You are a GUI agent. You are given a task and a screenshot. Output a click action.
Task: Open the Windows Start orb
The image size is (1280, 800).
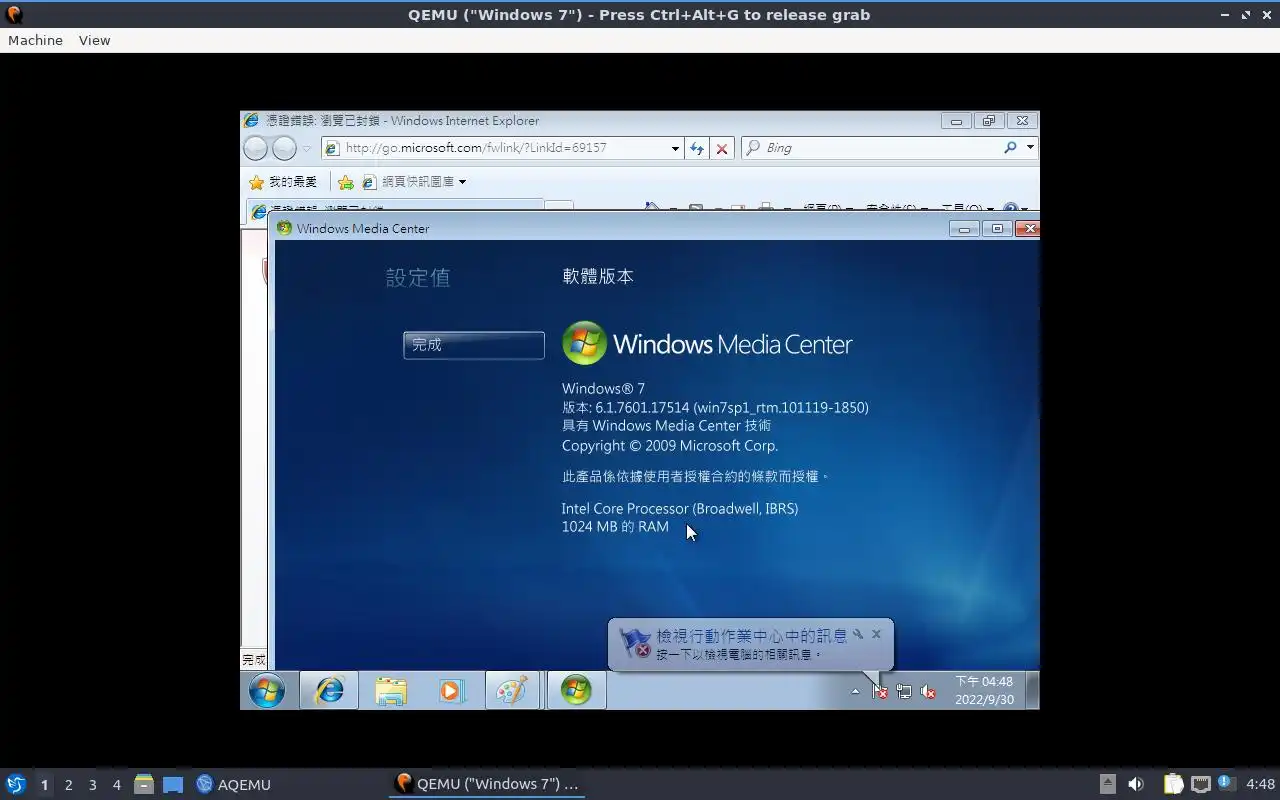tap(267, 690)
